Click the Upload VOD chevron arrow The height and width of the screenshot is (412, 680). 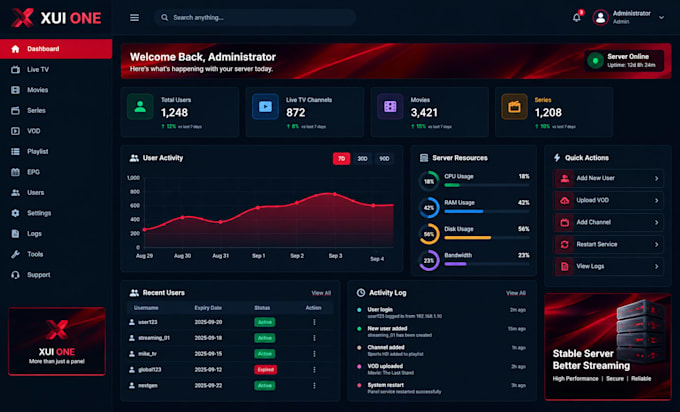click(x=657, y=200)
